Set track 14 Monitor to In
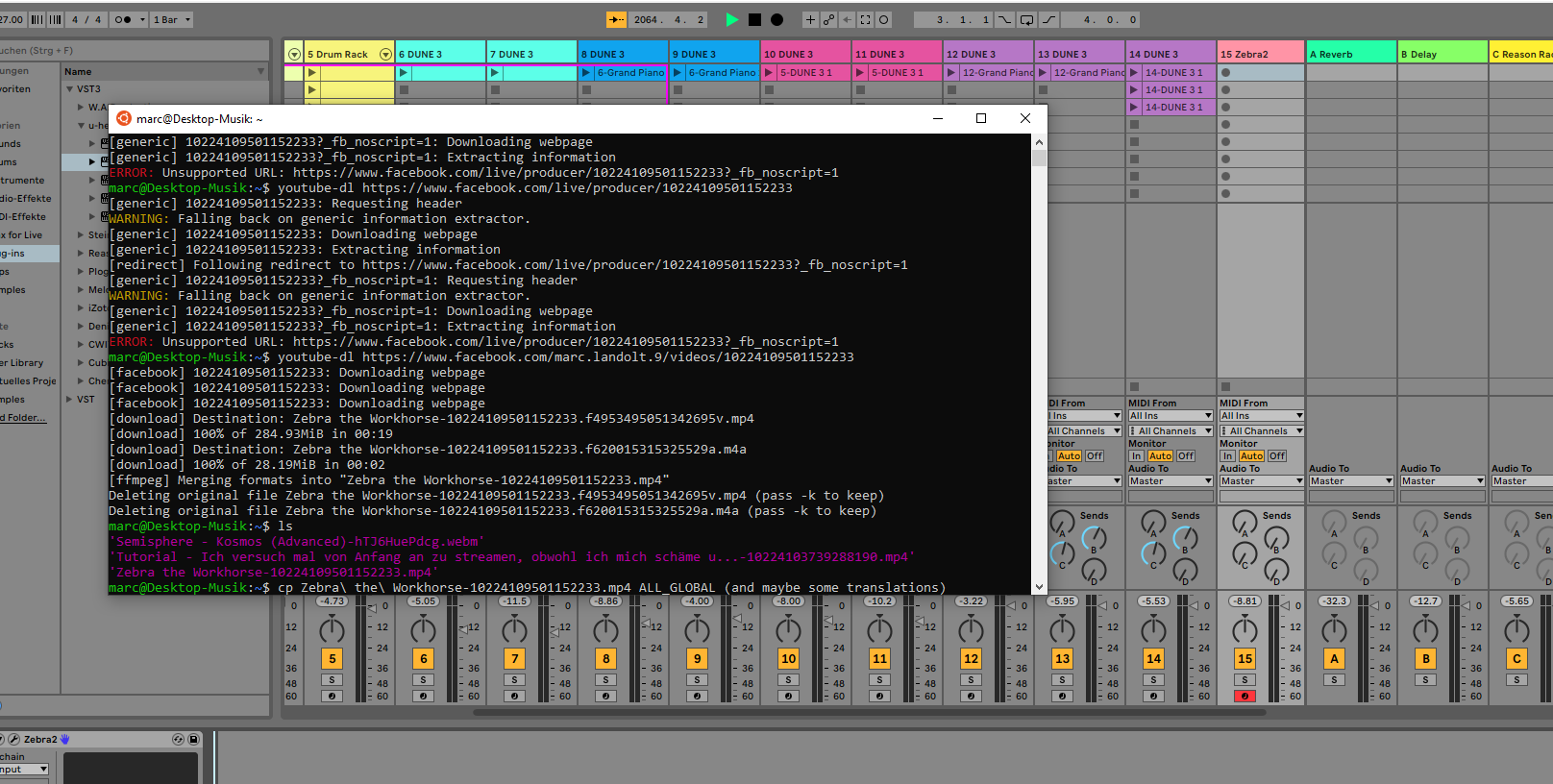Screen dimensions: 1553x784 (x=1137, y=456)
